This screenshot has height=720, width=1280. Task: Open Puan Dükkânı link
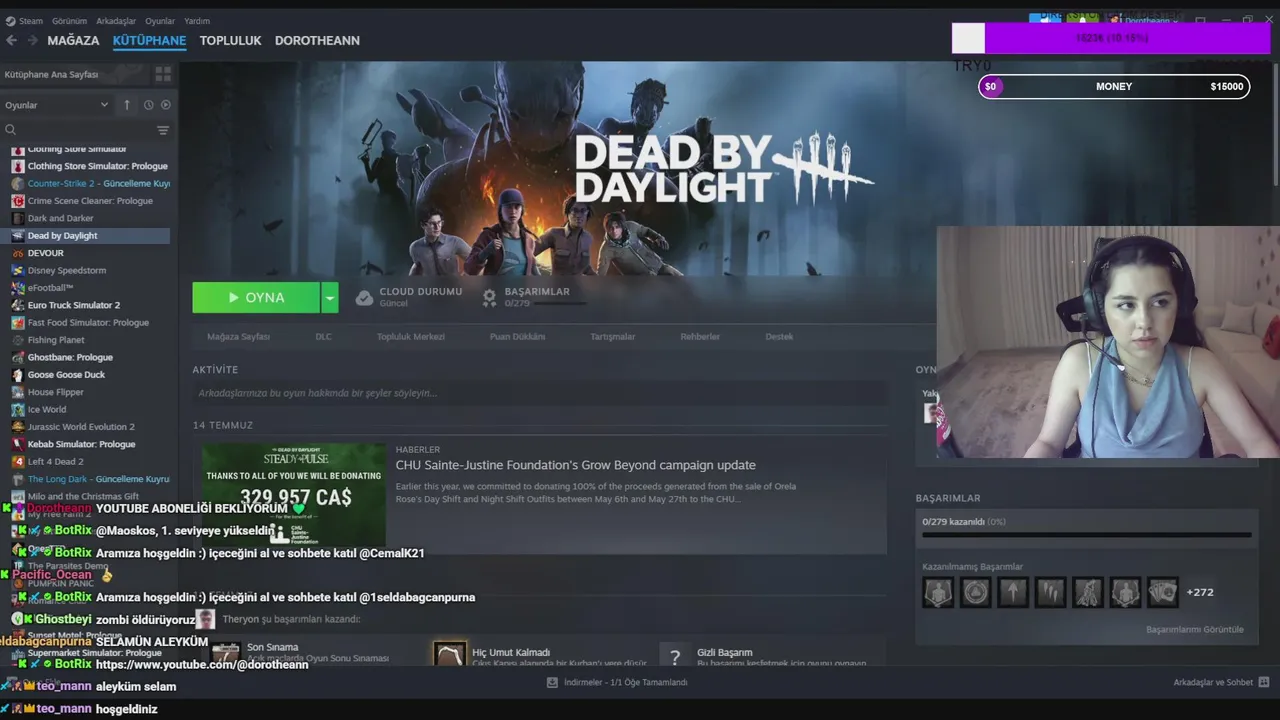click(517, 337)
